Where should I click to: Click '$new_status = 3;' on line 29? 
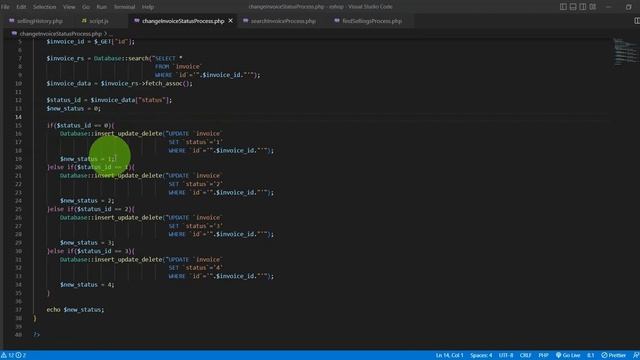click(87, 242)
